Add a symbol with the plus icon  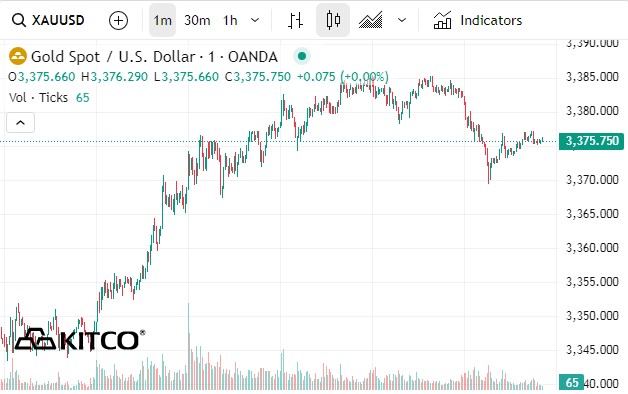coord(118,20)
